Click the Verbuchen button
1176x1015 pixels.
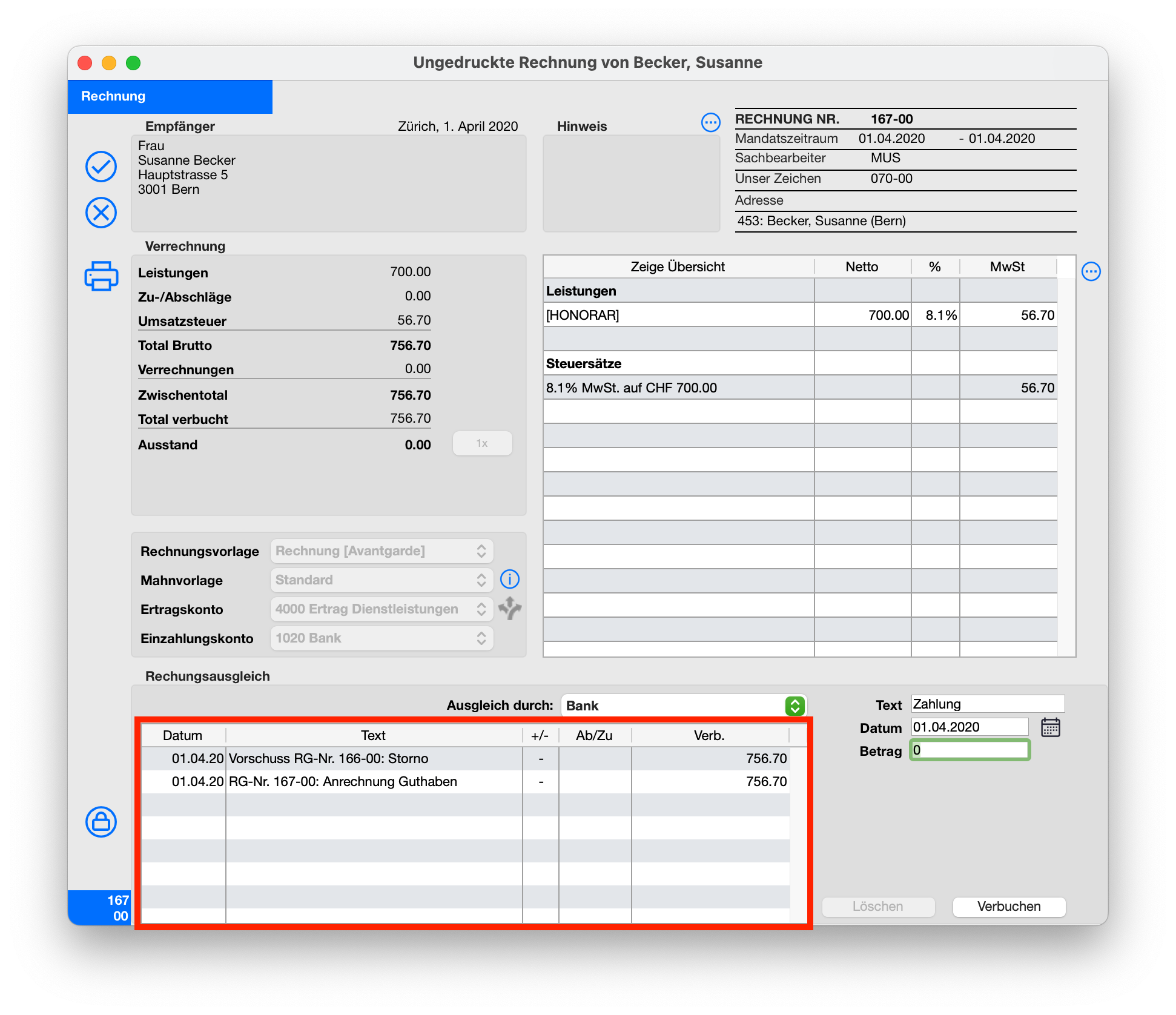(1009, 907)
